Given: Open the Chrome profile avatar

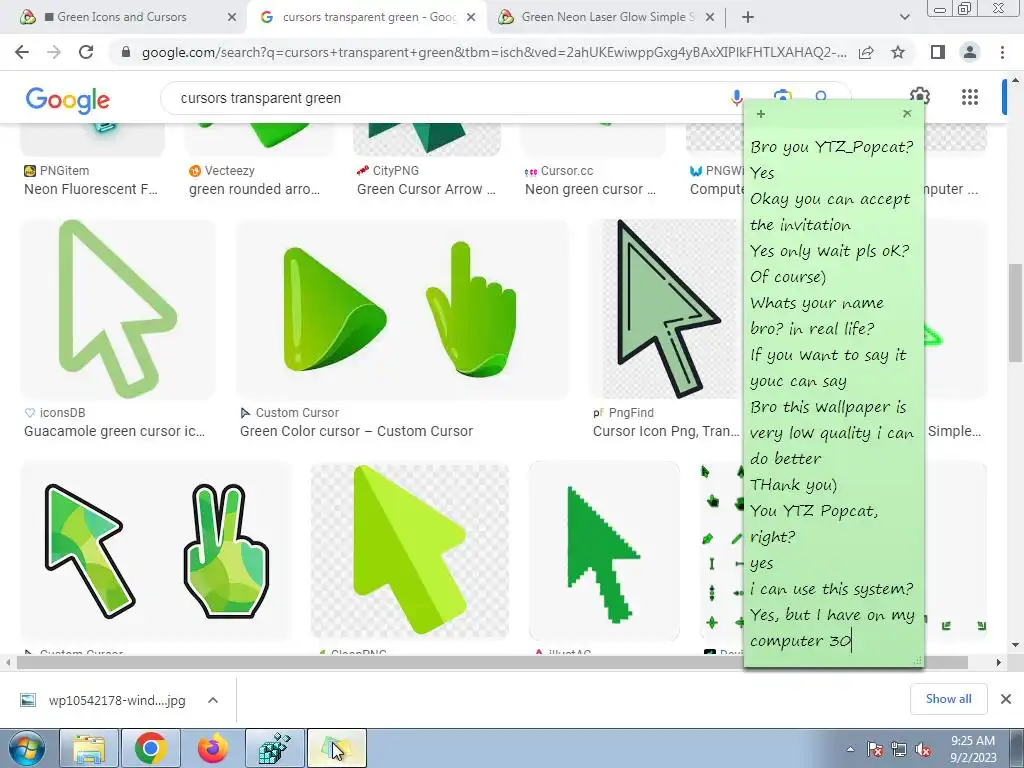Looking at the screenshot, I should pyautogui.click(x=970, y=52).
